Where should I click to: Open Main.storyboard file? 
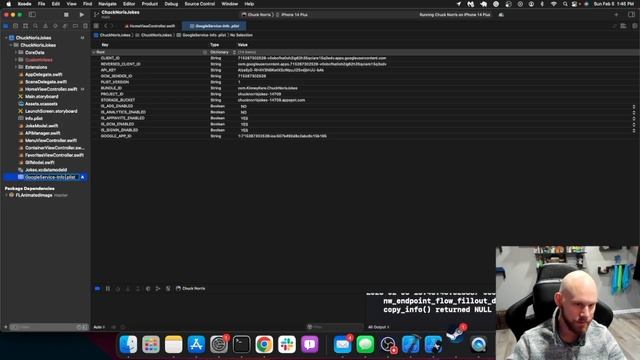(42, 97)
